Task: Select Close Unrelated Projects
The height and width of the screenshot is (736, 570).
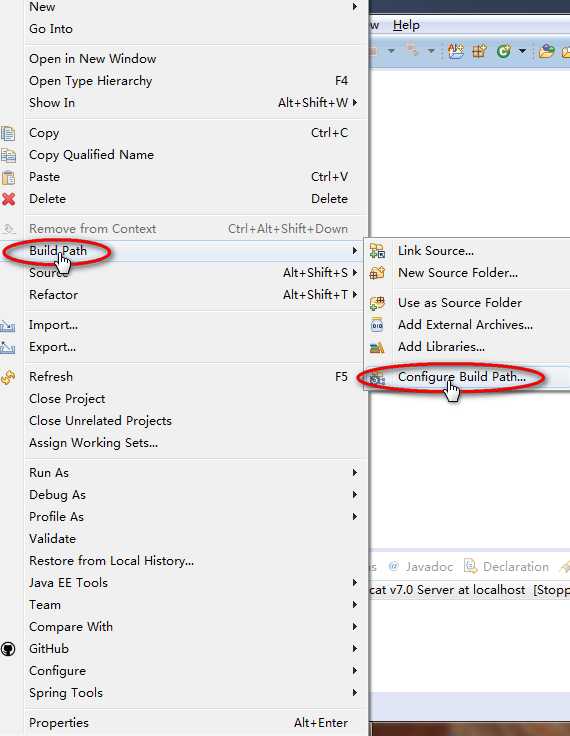Action: 195,421
